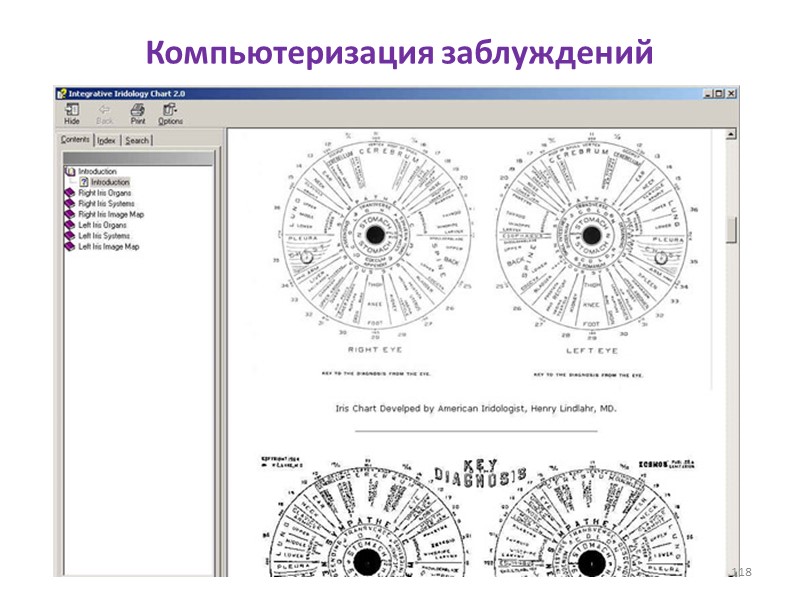Select the Contents tab

coord(78,140)
